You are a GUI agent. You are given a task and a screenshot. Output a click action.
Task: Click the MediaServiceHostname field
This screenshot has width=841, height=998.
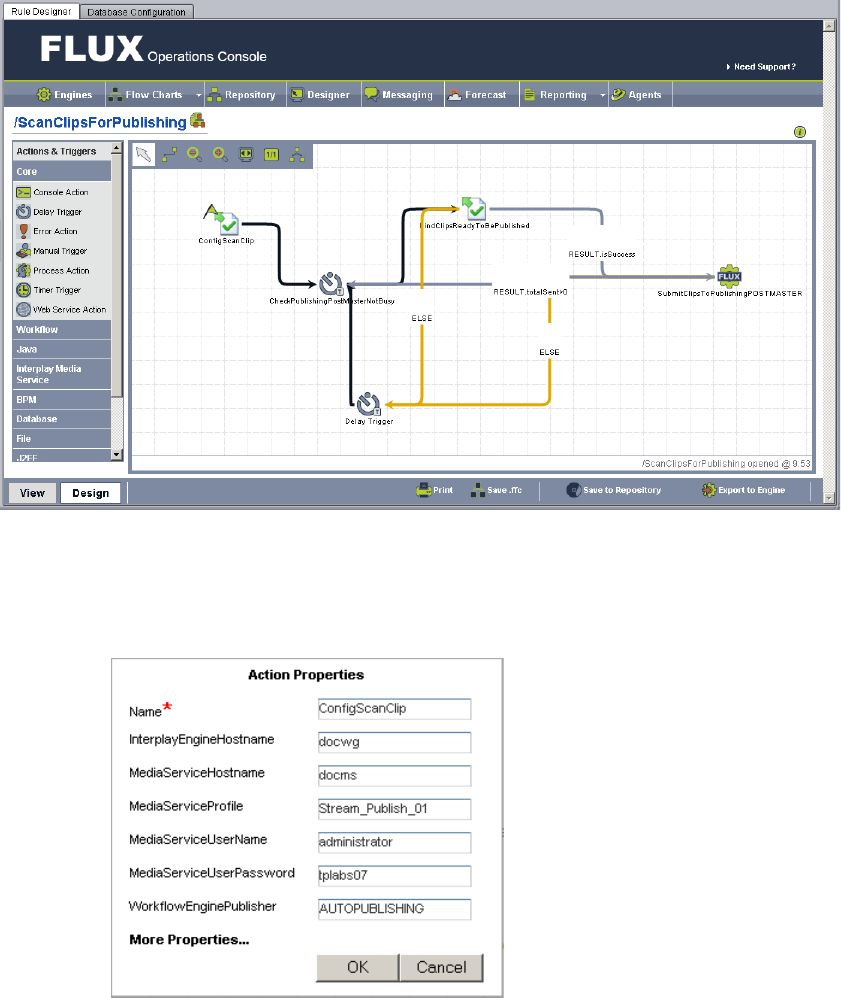pos(395,776)
